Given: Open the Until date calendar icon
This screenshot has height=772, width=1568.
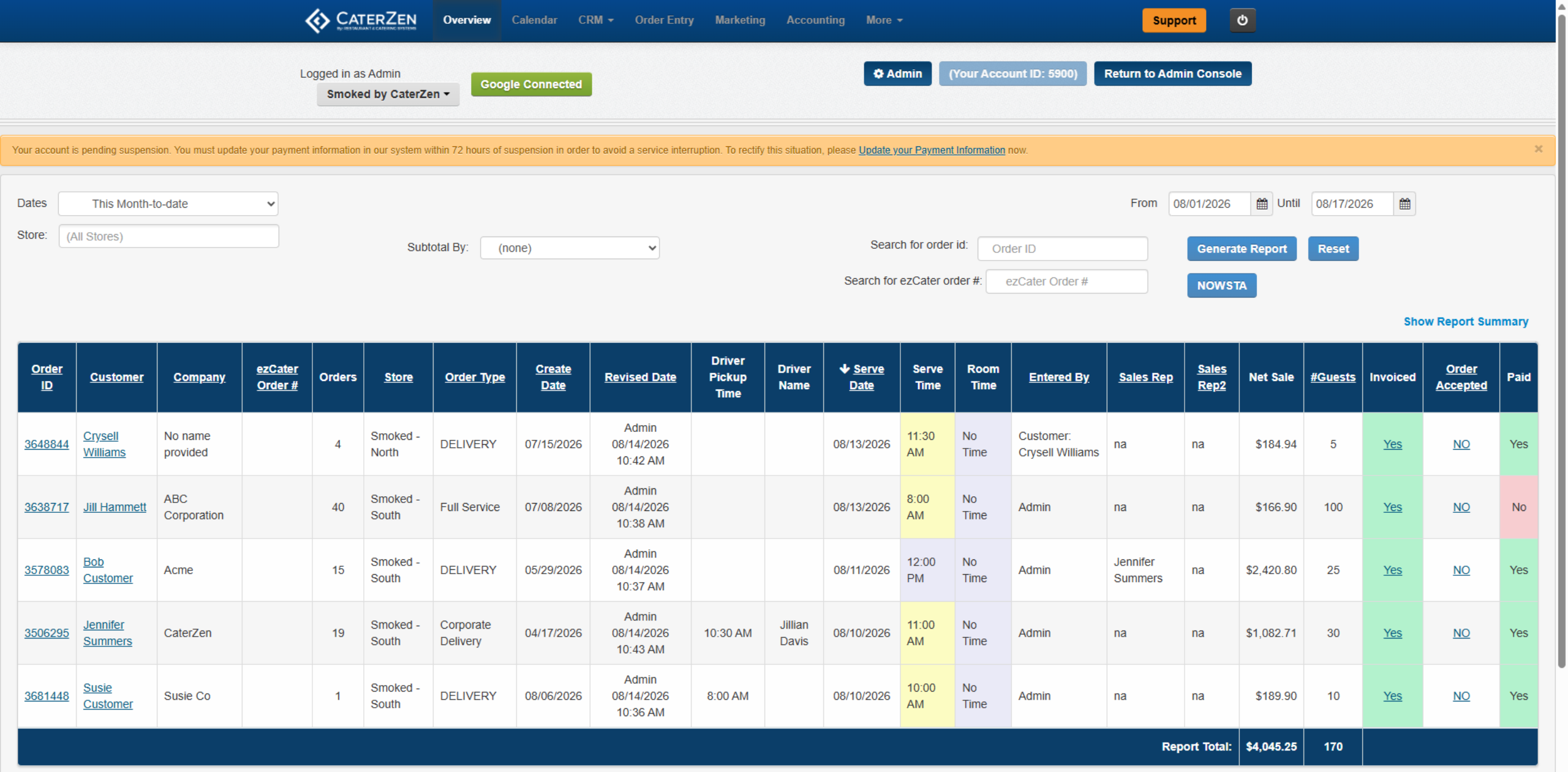Looking at the screenshot, I should (x=1404, y=204).
